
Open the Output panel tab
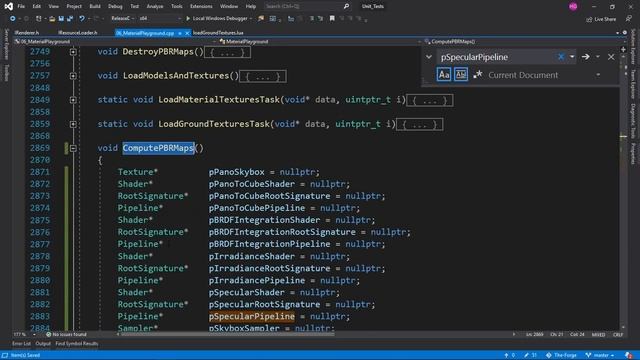pyautogui.click(x=43, y=344)
